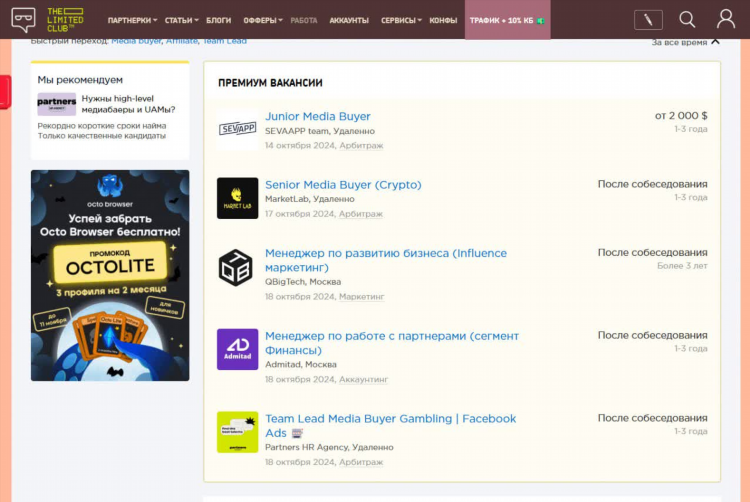Open Менеджер по развитию бизнеса vacancy
Image resolution: width=750 pixels, height=502 pixels.
click(x=386, y=260)
